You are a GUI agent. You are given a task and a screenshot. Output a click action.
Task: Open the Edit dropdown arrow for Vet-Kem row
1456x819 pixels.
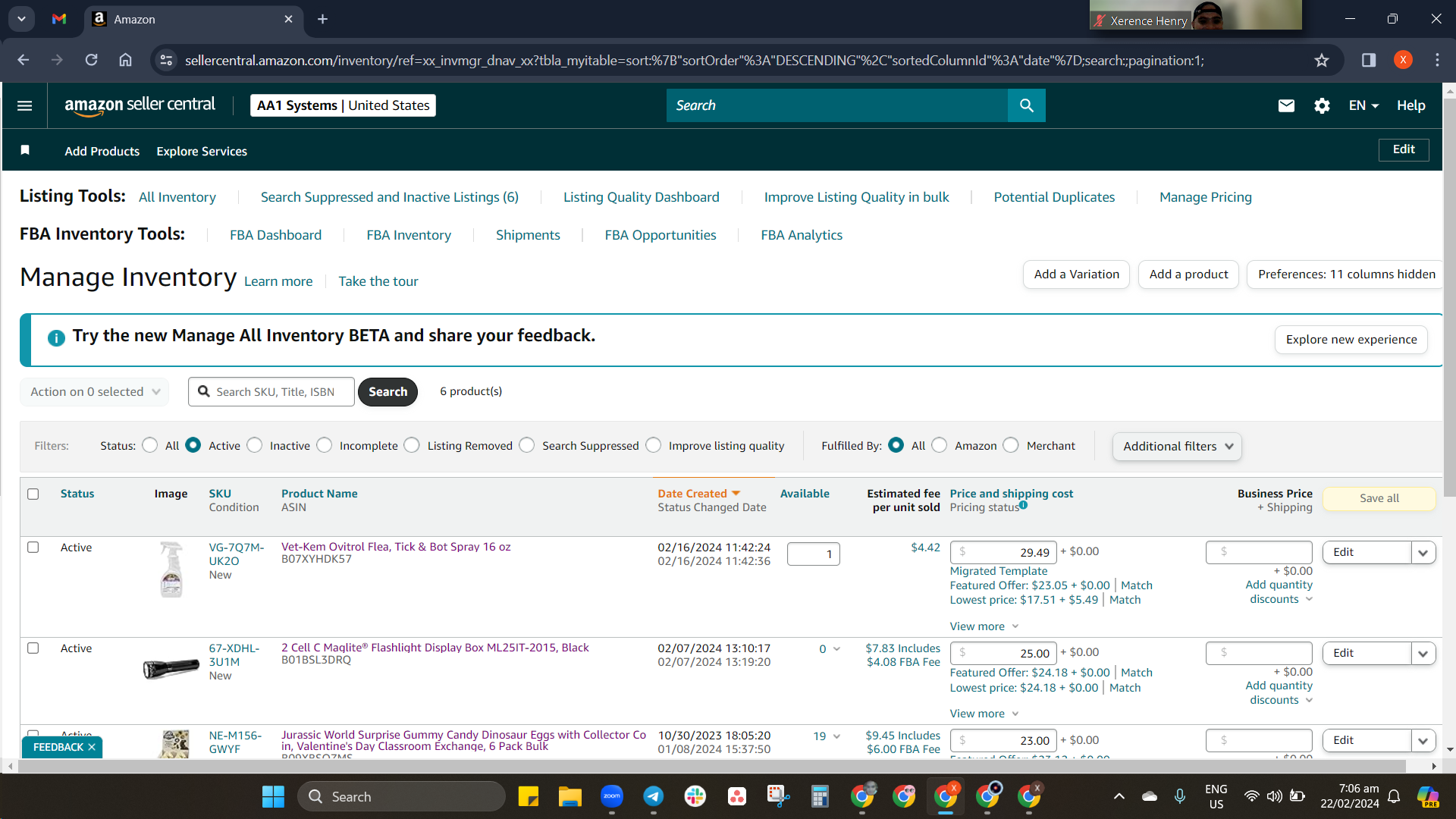[x=1423, y=552]
